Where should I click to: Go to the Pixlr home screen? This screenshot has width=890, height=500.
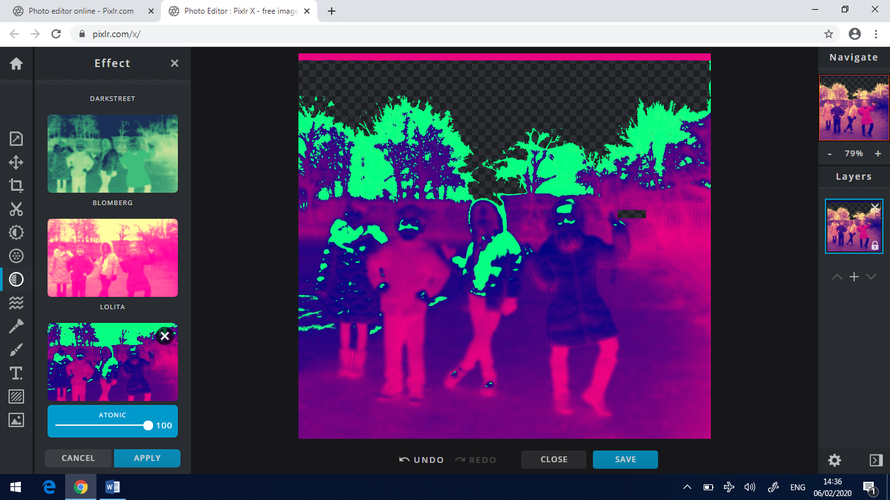click(x=16, y=63)
